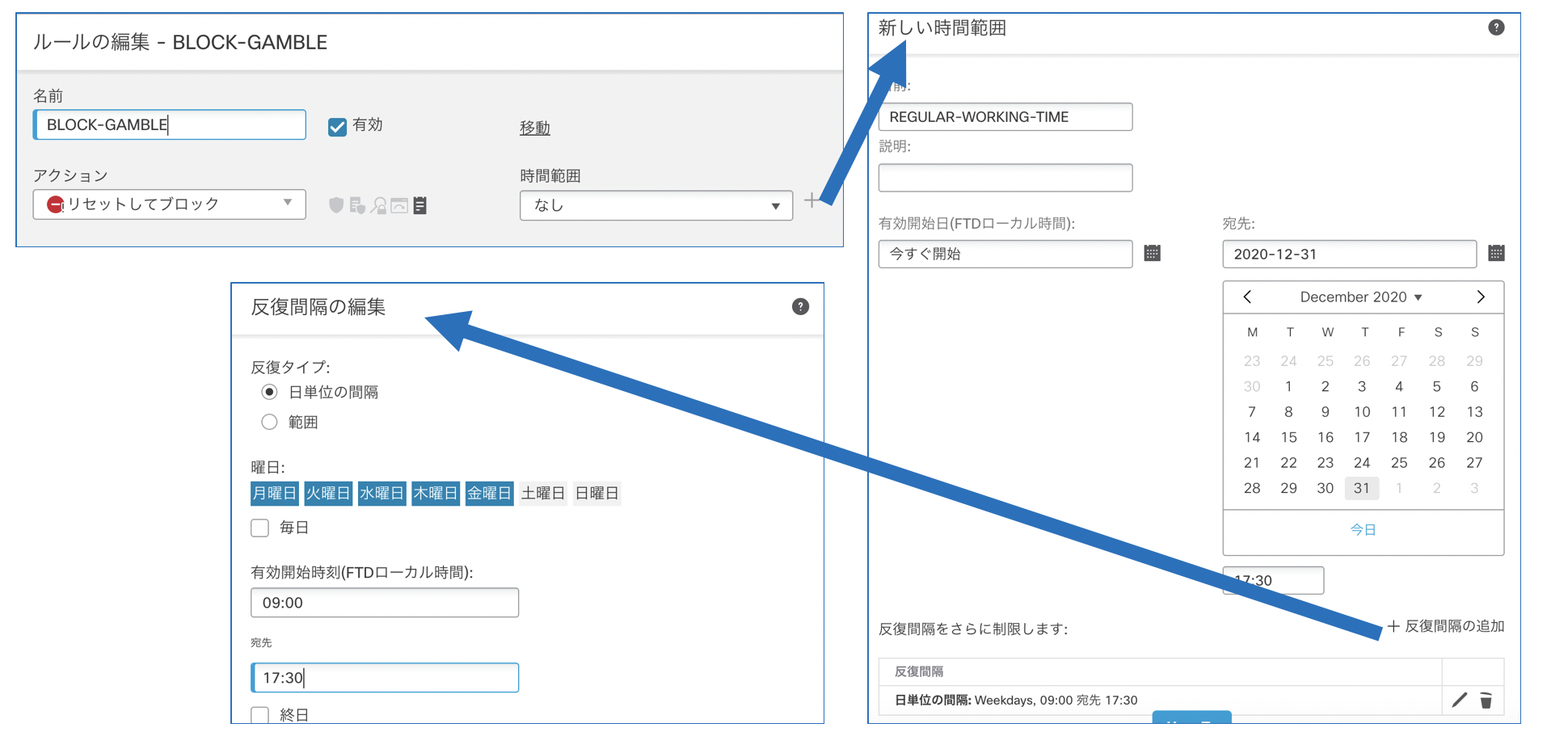This screenshot has height=753, width=1568.
Task: Open the アクション dropdown
Action: [x=169, y=204]
